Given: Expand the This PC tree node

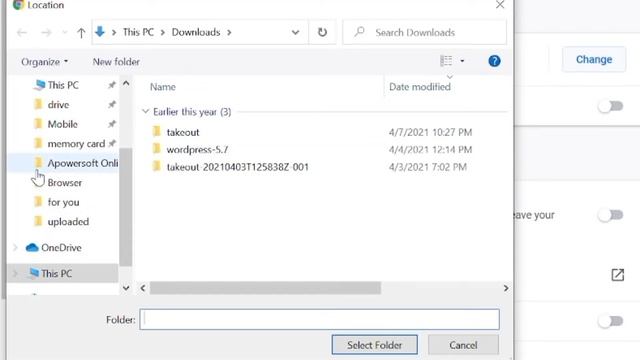Looking at the screenshot, I should click(16, 273).
